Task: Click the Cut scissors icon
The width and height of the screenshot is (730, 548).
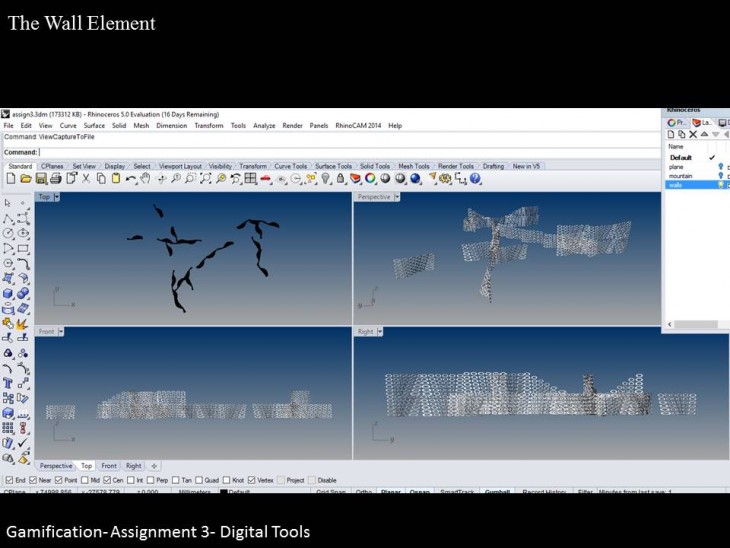Action: click(86, 179)
